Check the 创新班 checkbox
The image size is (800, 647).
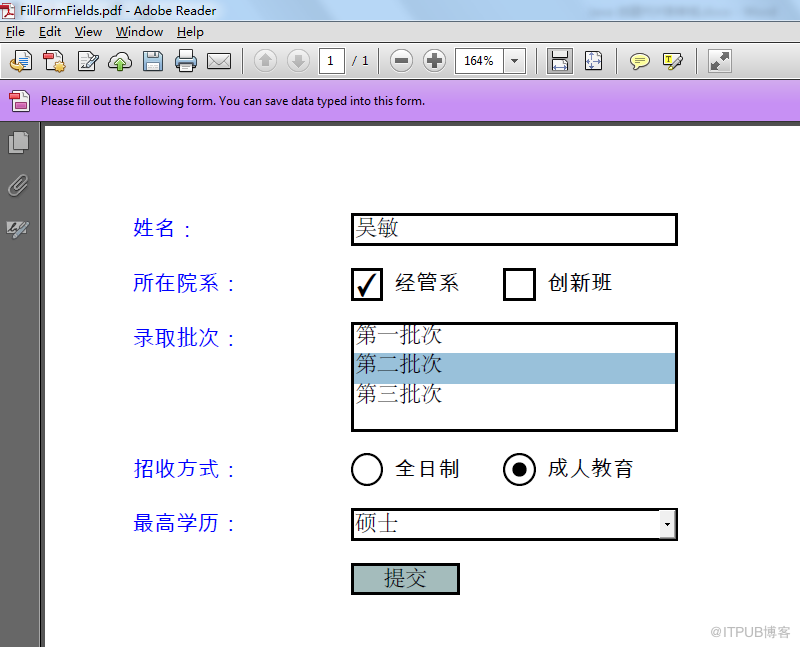click(x=519, y=284)
